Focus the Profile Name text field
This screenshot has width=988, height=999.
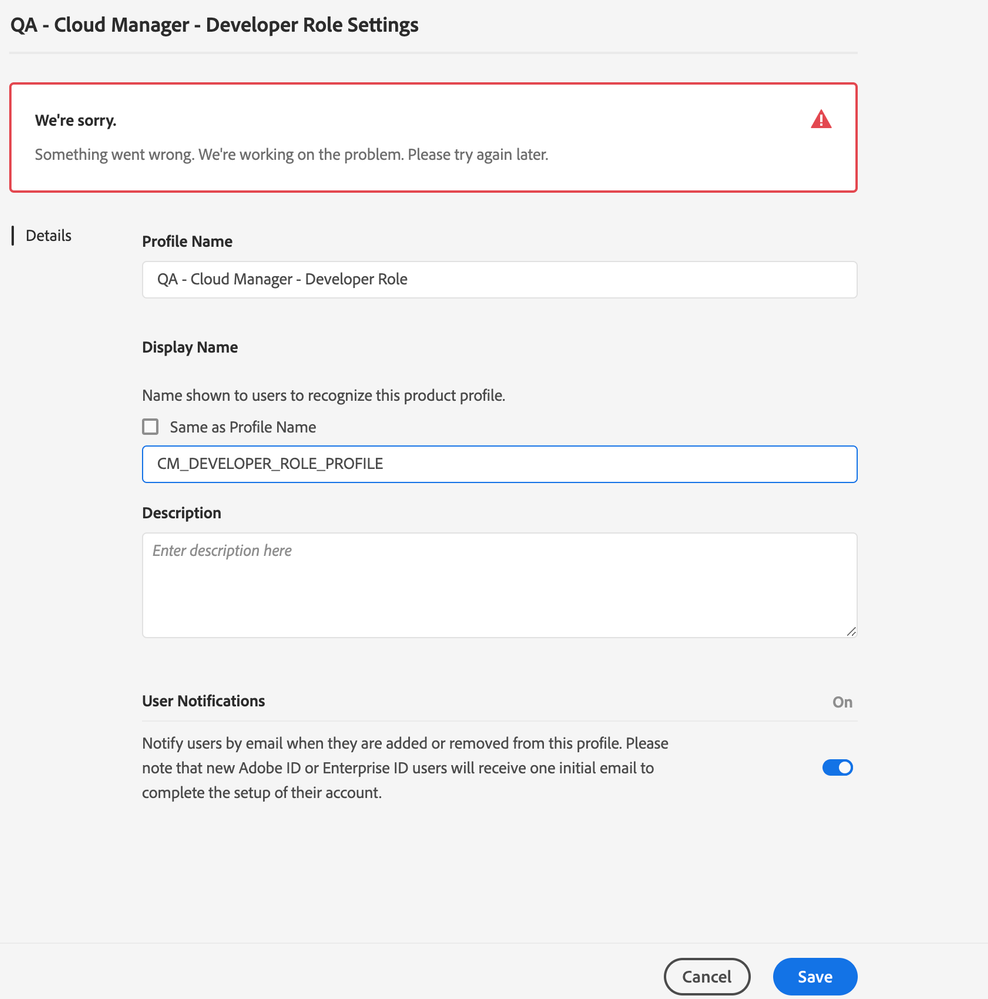[499, 280]
